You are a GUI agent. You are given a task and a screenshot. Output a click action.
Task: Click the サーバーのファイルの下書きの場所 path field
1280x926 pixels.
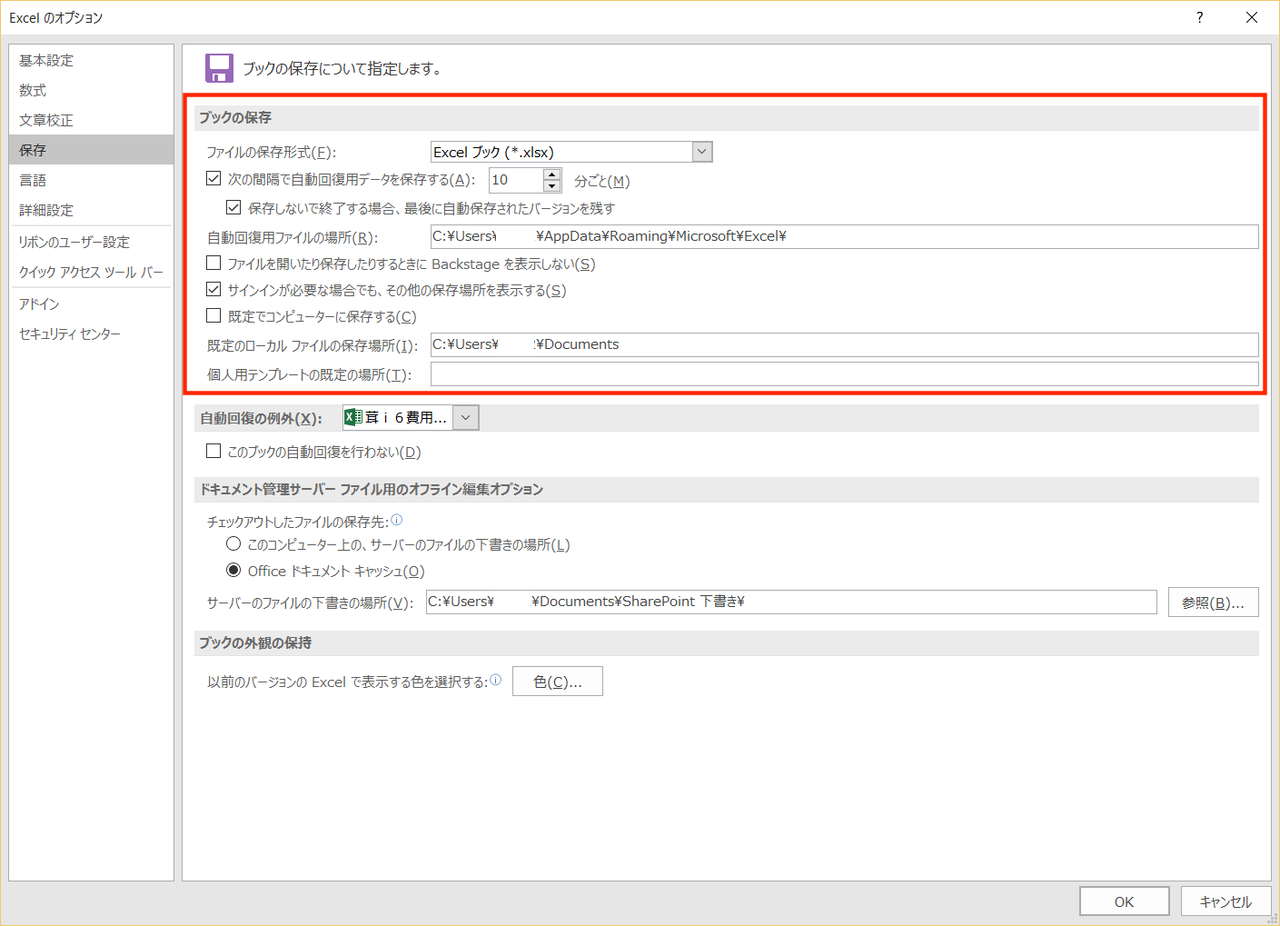click(791, 602)
